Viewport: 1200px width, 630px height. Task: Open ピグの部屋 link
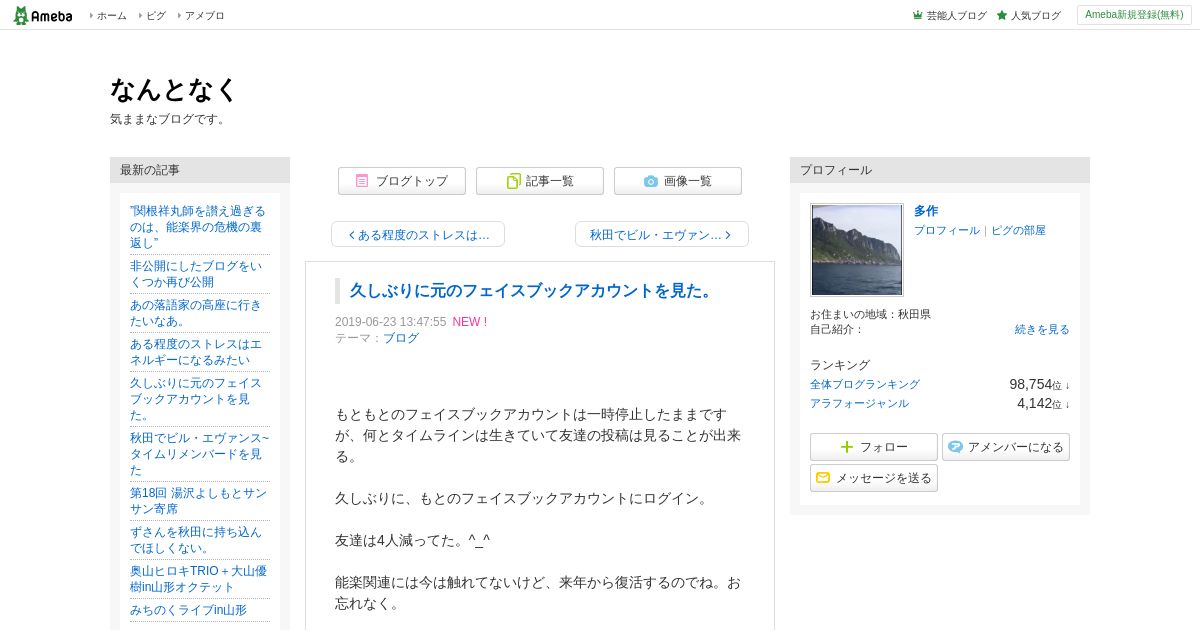[1018, 230]
